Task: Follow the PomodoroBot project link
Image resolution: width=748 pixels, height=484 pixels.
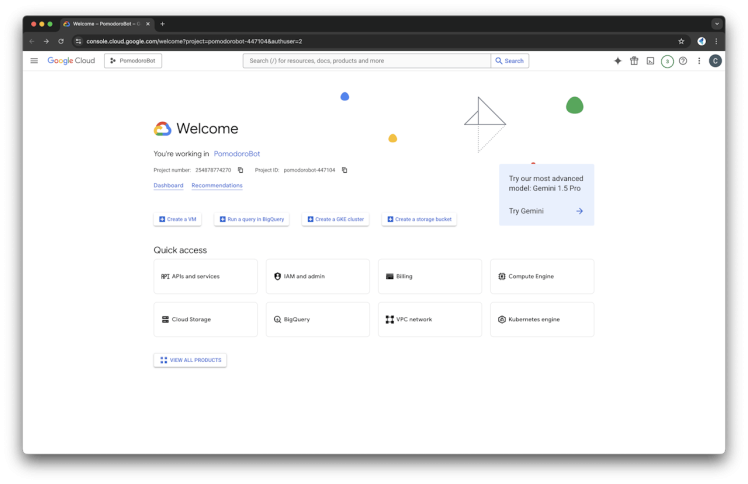Action: [237, 154]
